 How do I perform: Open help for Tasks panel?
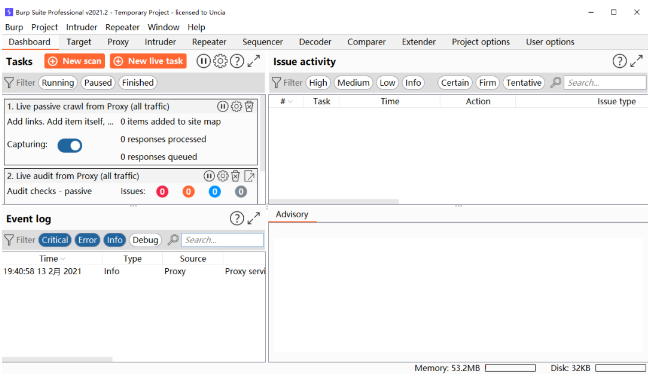coord(237,61)
